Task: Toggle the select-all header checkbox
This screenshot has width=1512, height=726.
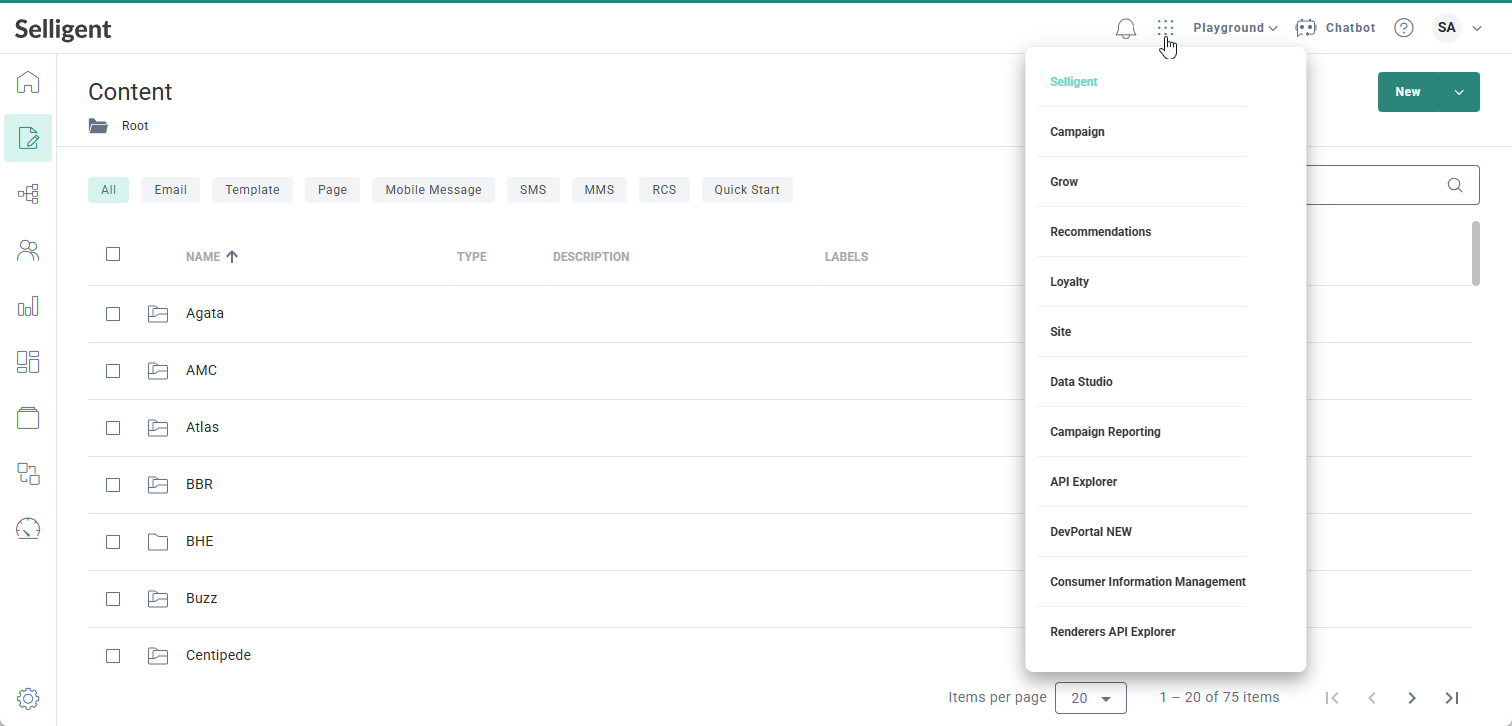Action: (x=113, y=254)
